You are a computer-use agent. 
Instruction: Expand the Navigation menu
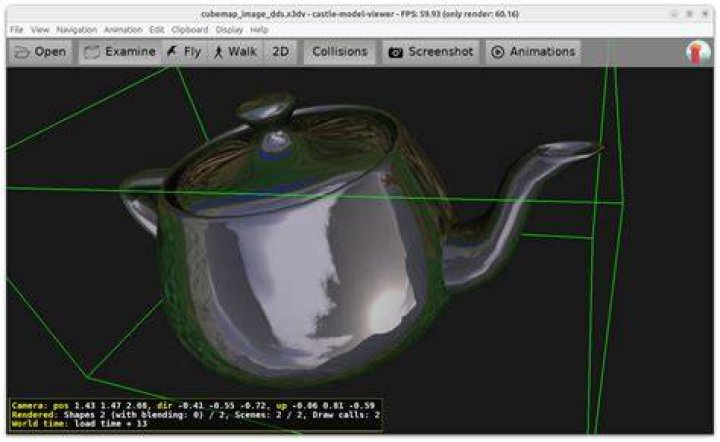tap(76, 30)
